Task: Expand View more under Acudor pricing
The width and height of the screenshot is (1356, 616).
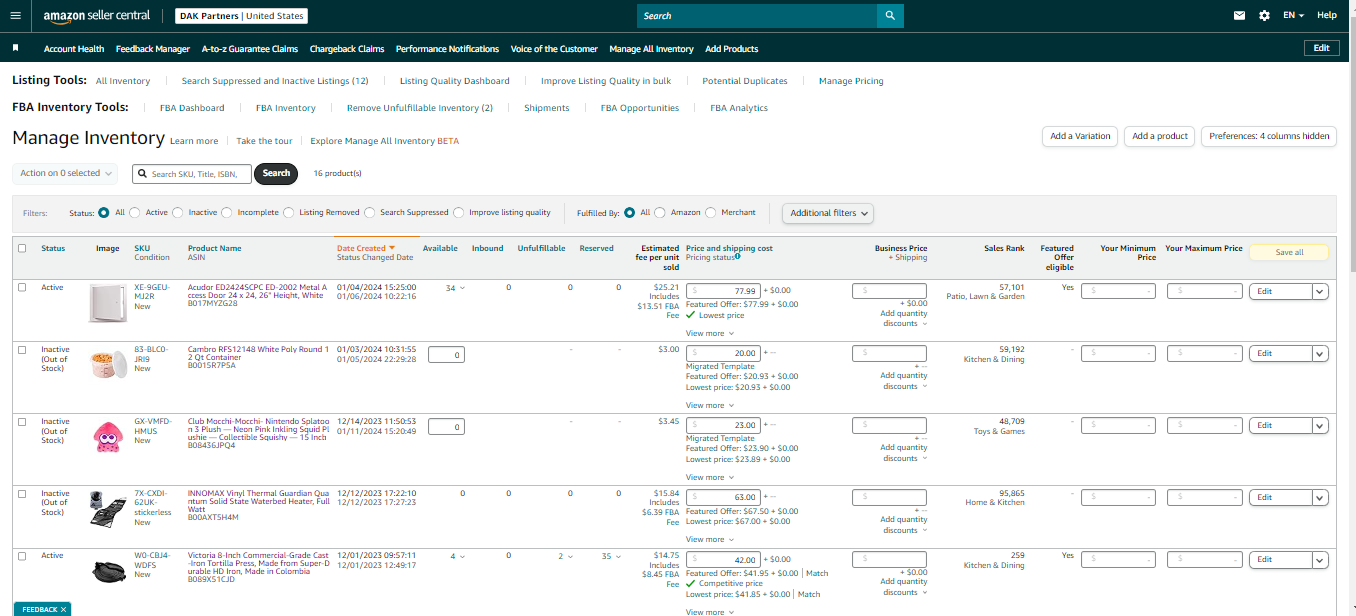Action: [710, 333]
